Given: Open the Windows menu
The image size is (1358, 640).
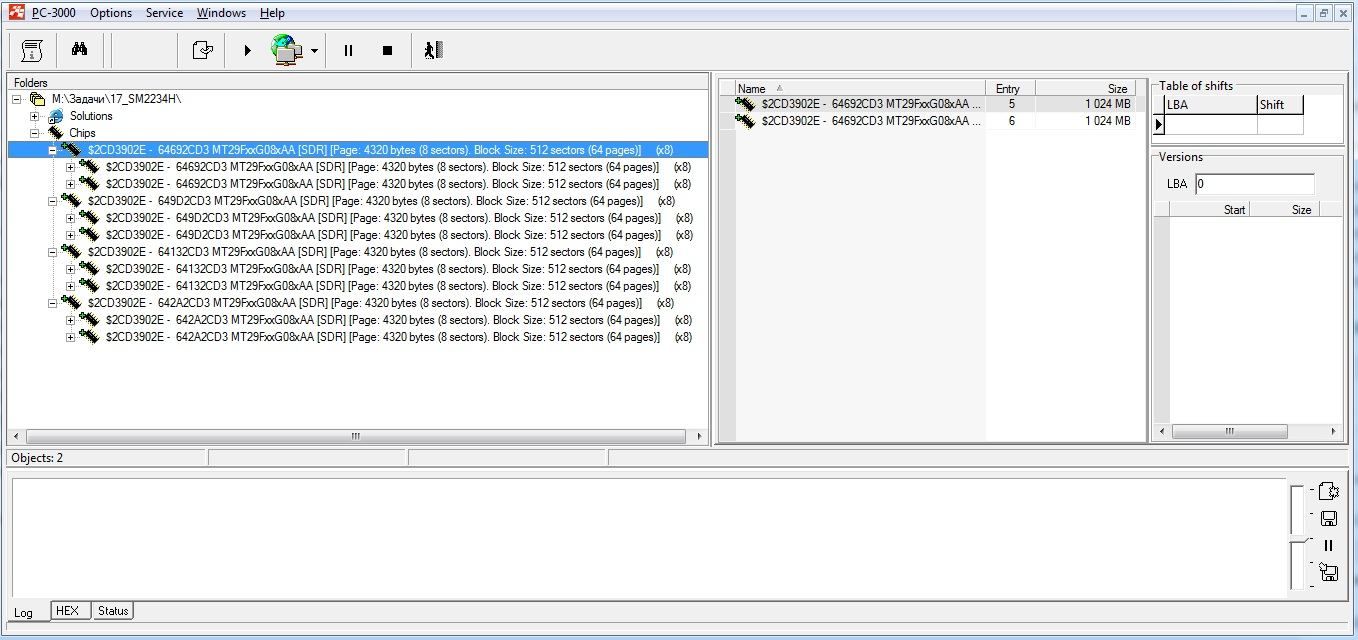Looking at the screenshot, I should coord(221,13).
